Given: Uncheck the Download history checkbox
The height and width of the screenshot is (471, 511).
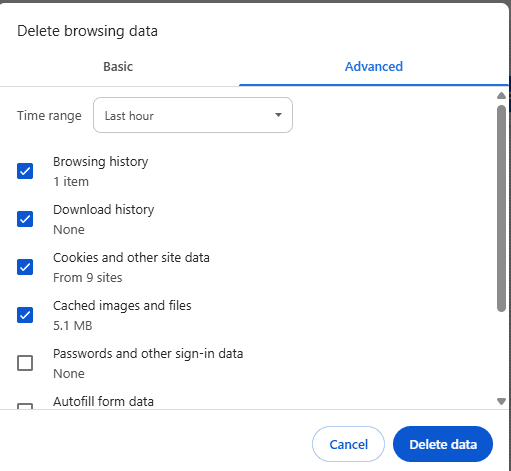Looking at the screenshot, I should [25, 219].
